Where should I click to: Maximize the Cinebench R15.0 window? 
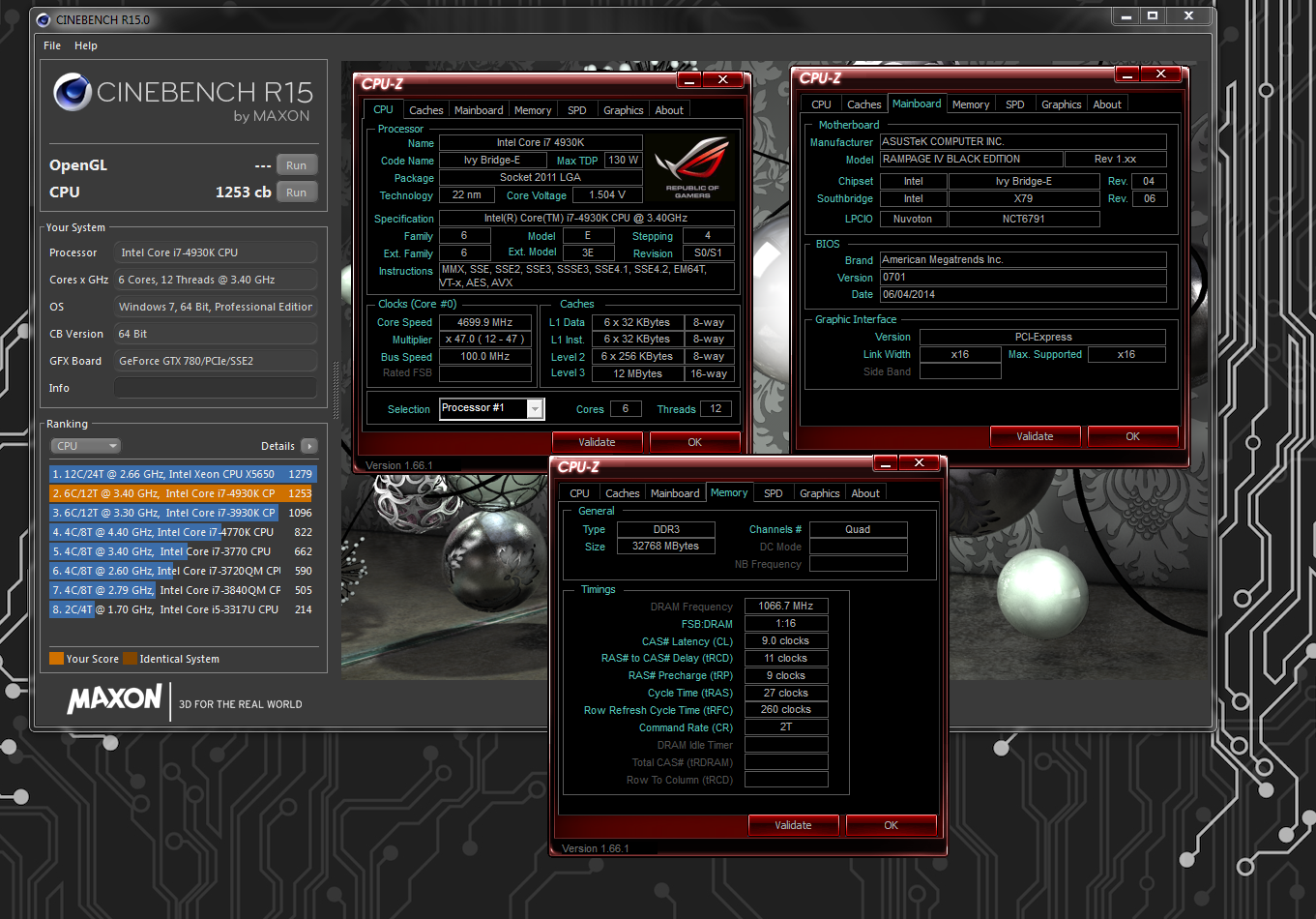pyautogui.click(x=1152, y=15)
